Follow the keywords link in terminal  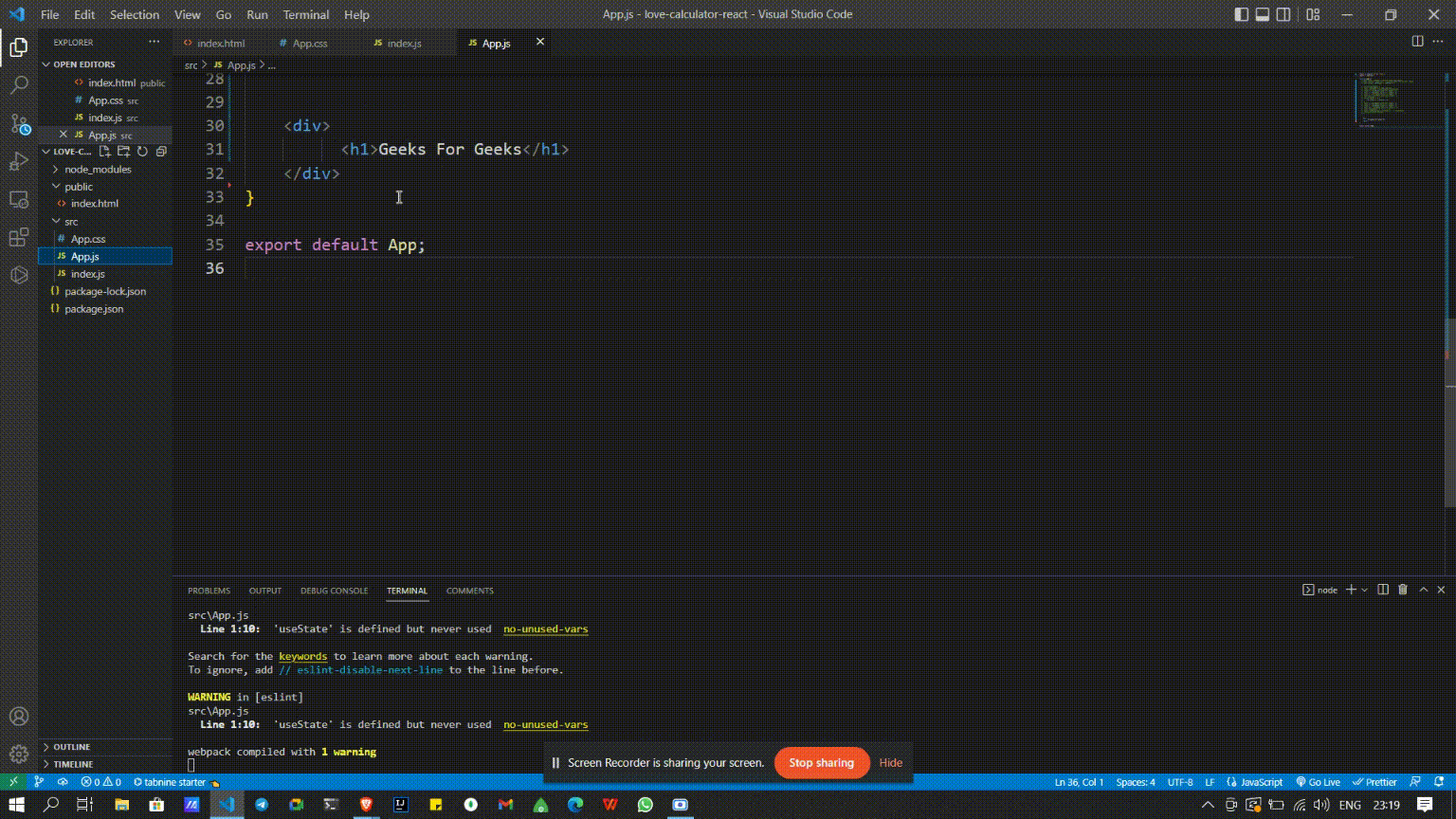302,656
